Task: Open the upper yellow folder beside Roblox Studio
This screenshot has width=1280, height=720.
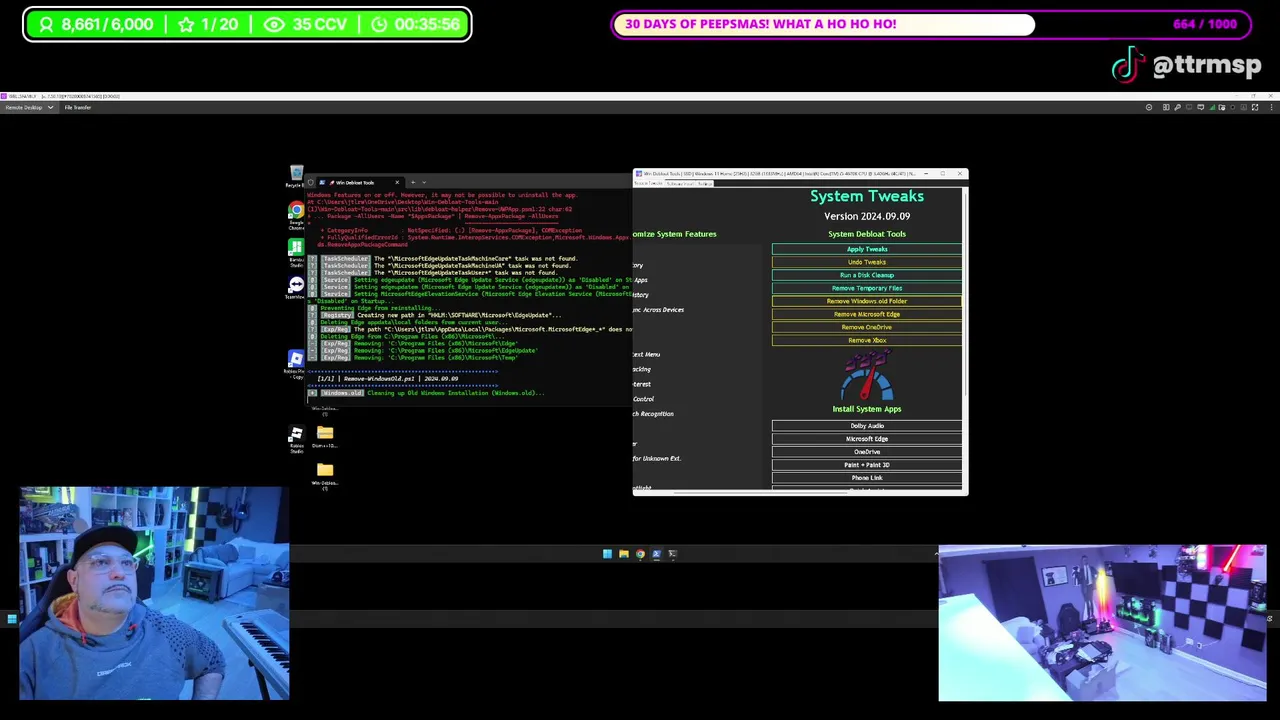Action: (x=325, y=436)
